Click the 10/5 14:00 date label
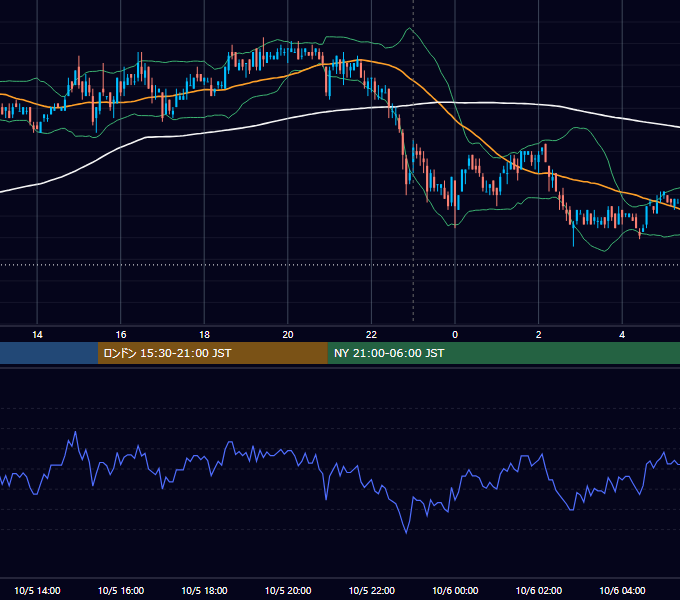The image size is (680, 600). (x=37, y=590)
